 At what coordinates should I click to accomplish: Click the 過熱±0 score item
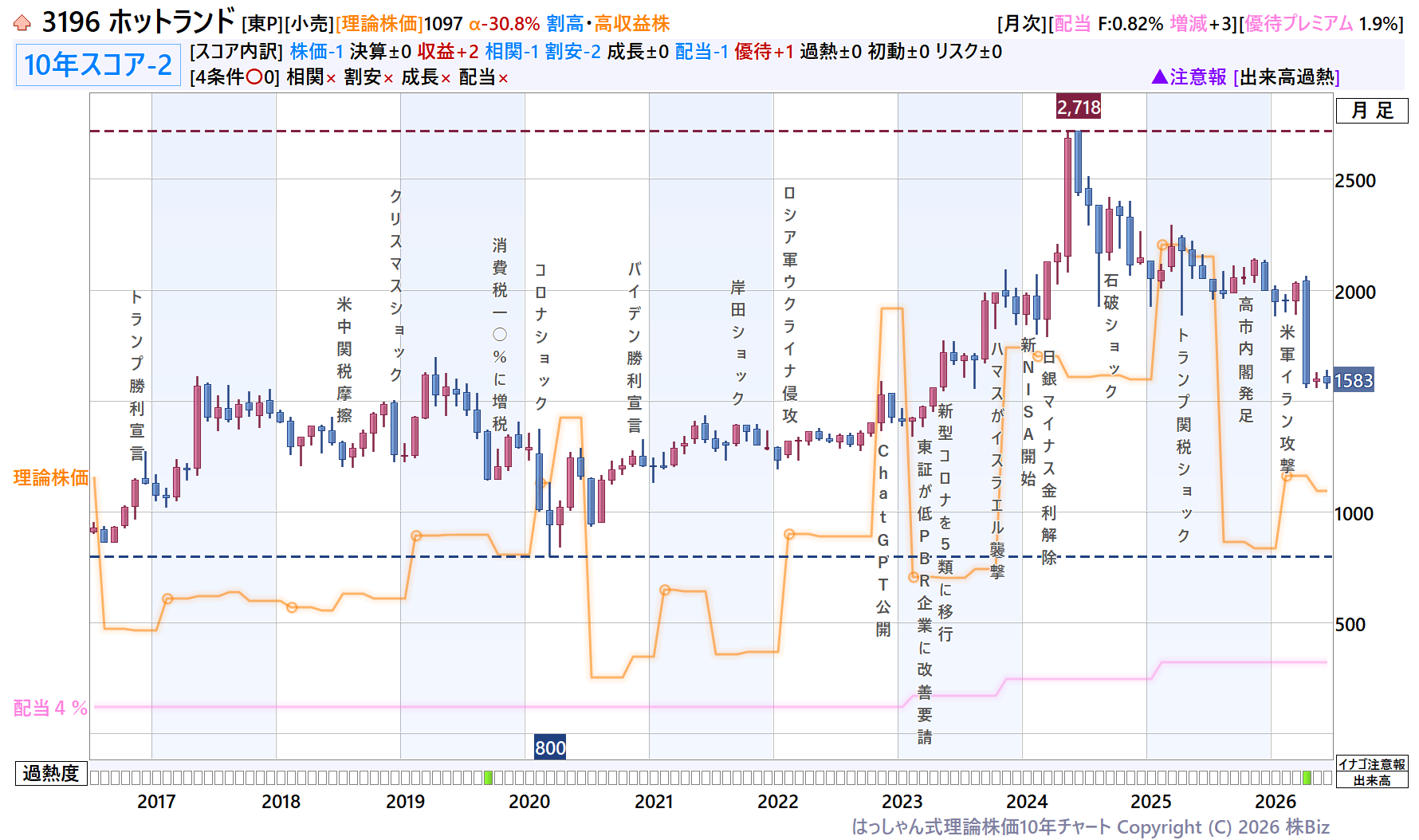point(831,52)
